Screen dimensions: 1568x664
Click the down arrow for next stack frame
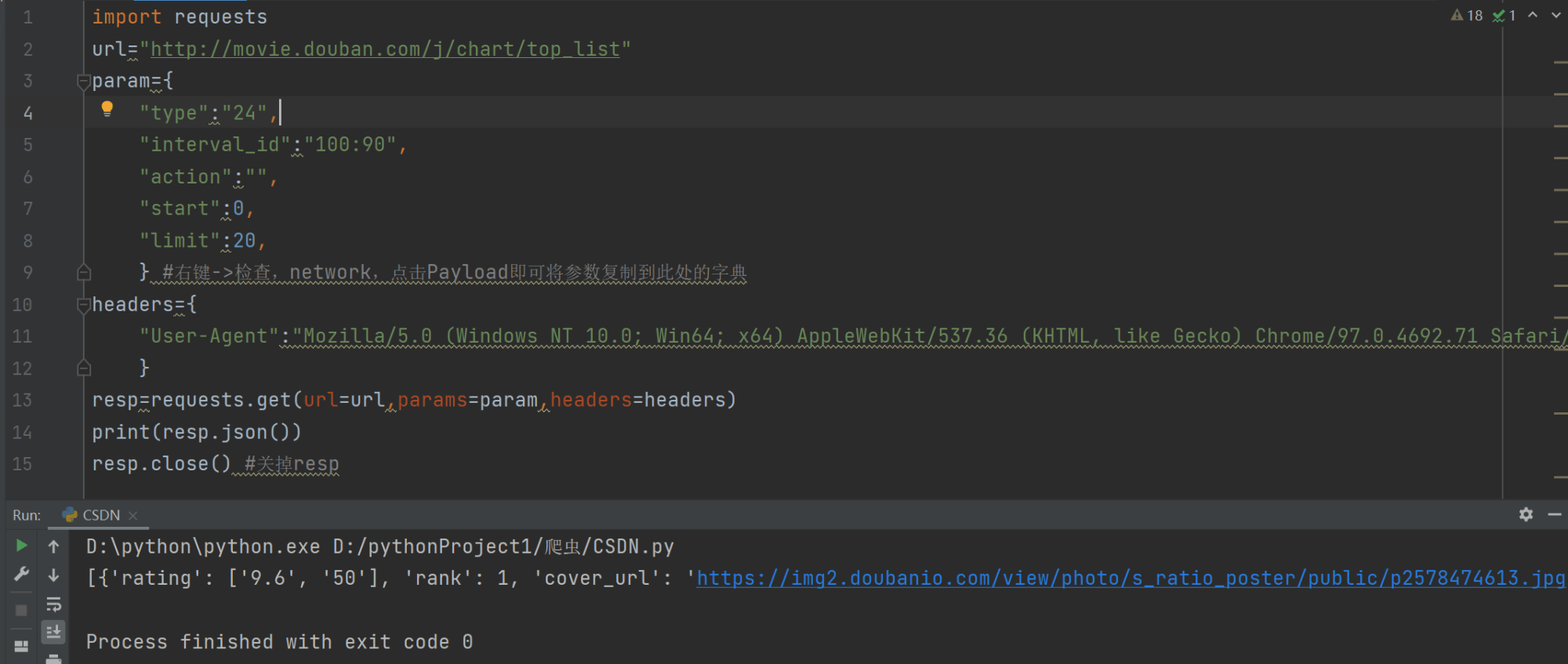click(53, 575)
